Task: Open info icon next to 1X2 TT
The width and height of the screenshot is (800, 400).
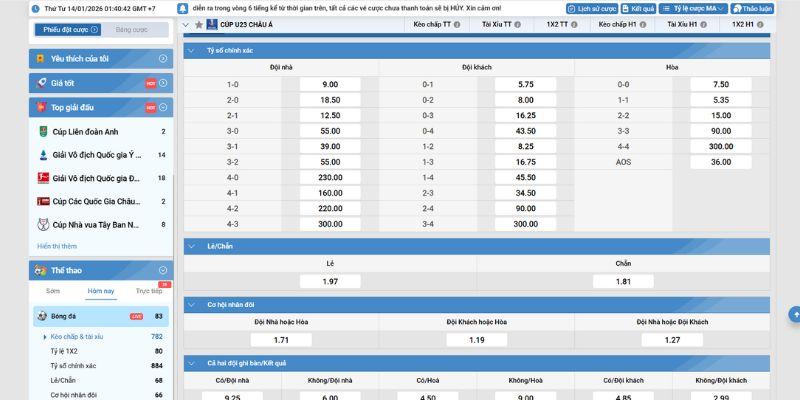Action: click(574, 24)
